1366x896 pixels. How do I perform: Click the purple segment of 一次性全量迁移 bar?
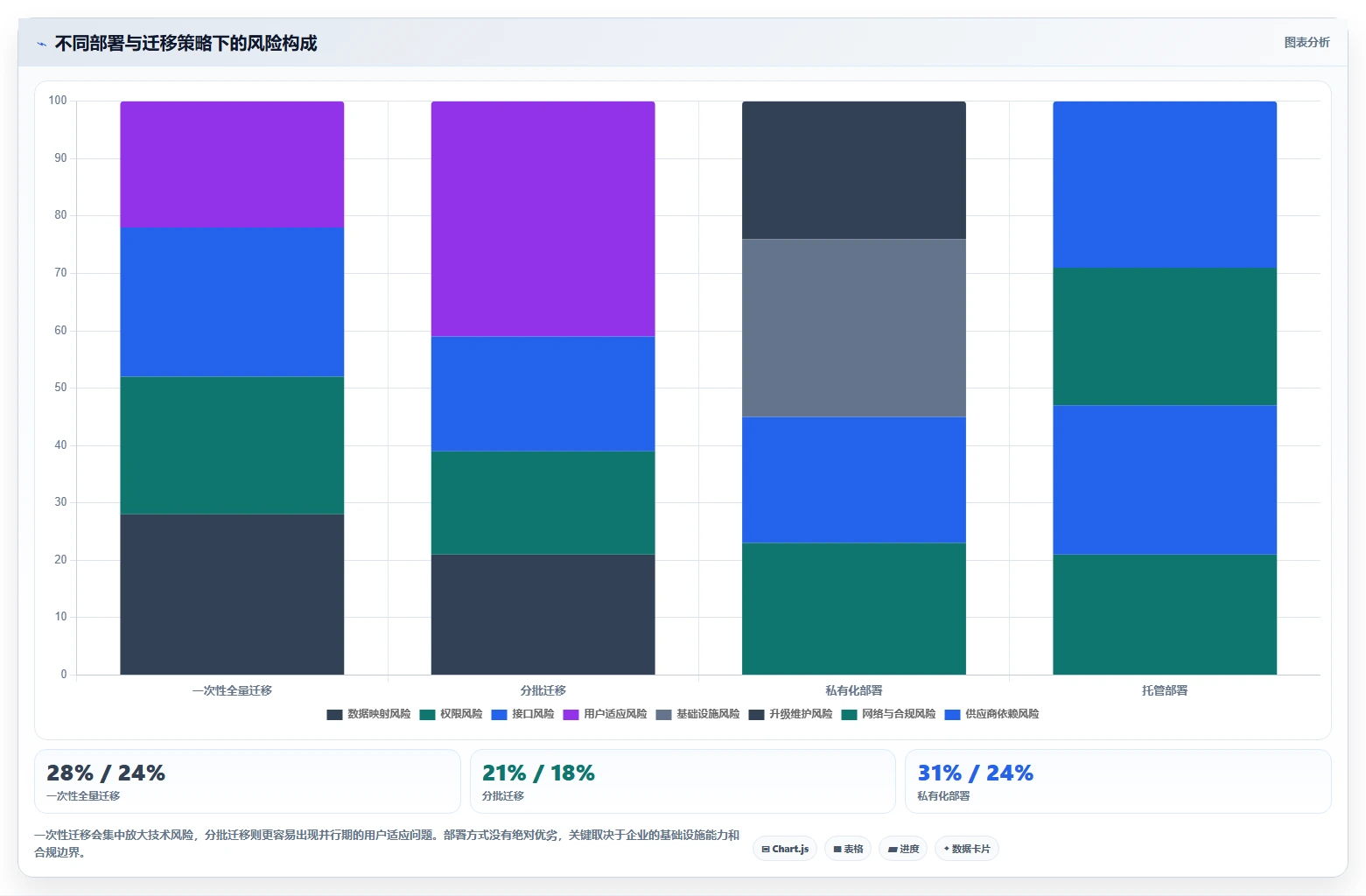(232, 164)
